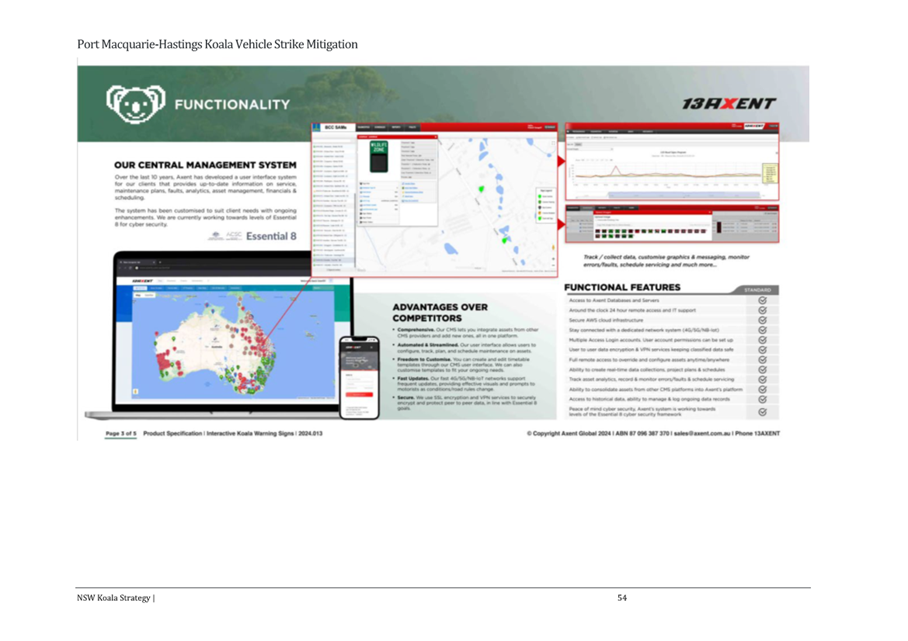The width and height of the screenshot is (908, 641).
Task: Click 'Track asset analytics' feature text
Action: point(651,379)
